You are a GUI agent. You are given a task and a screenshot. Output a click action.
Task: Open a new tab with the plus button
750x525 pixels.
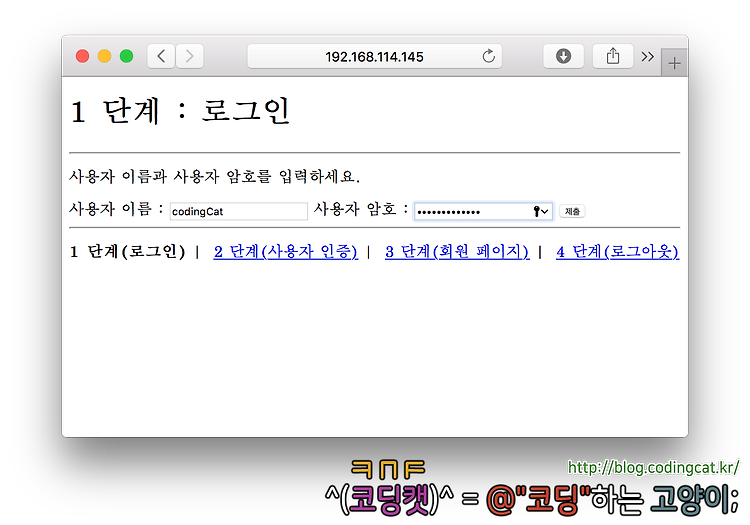tap(674, 63)
